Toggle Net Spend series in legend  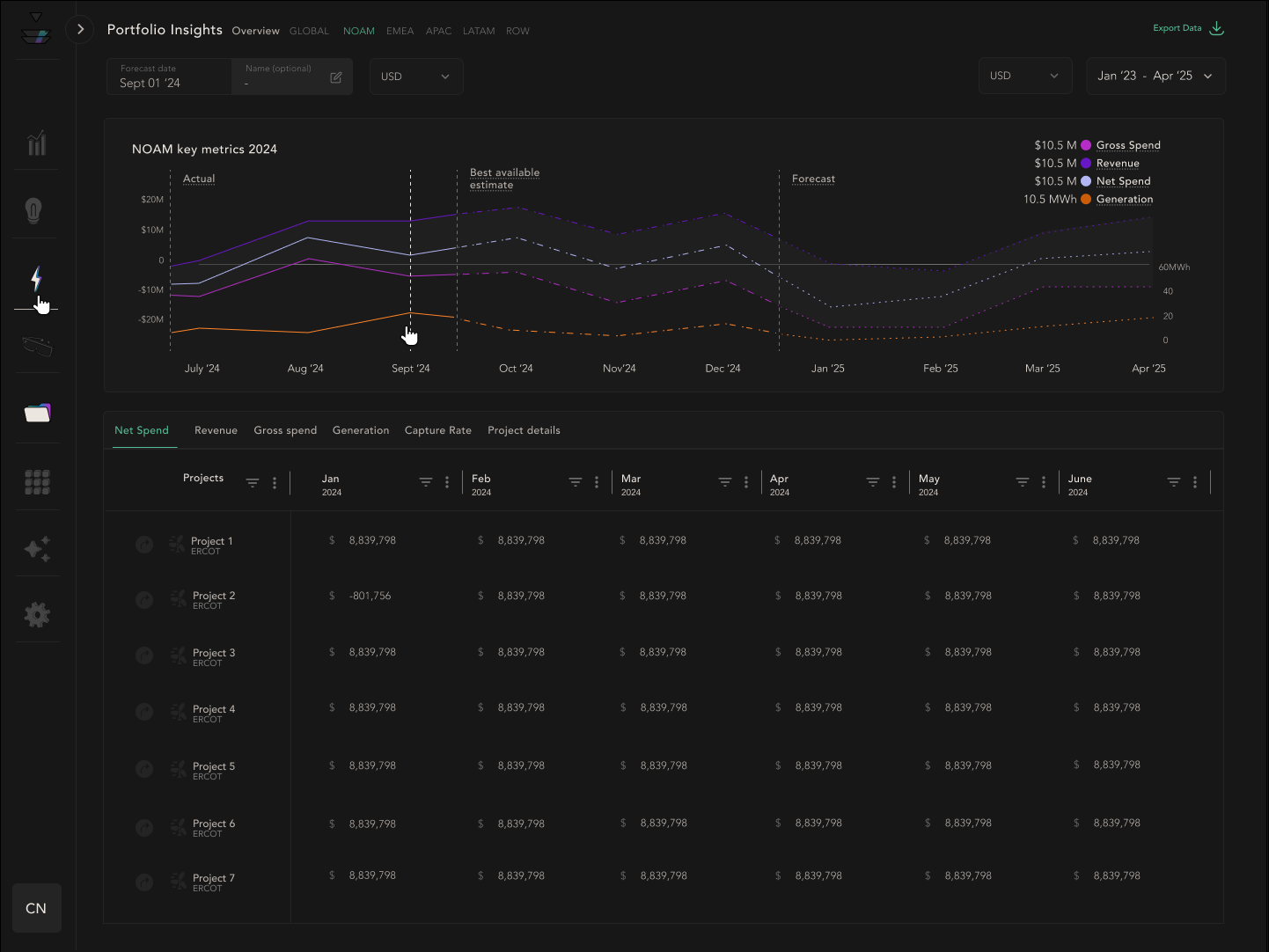coord(1123,181)
